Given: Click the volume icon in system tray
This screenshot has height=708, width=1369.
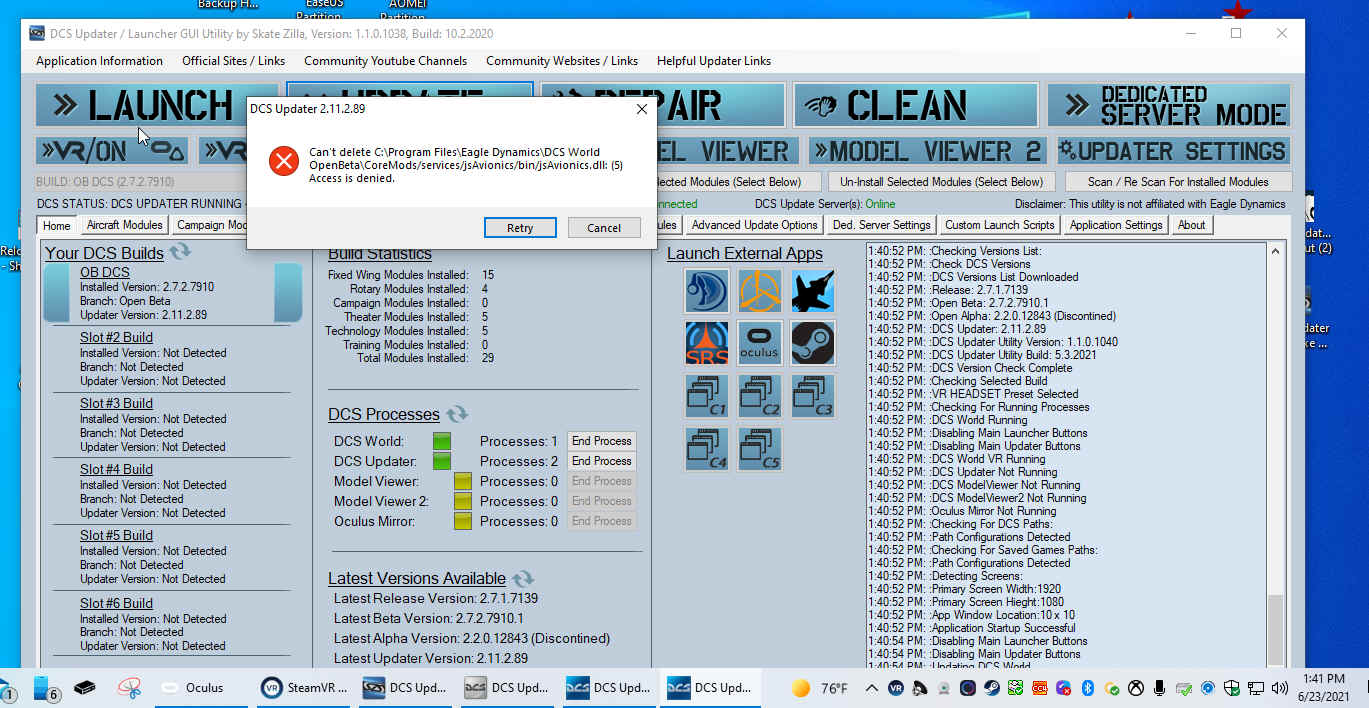Looking at the screenshot, I should 1280,688.
